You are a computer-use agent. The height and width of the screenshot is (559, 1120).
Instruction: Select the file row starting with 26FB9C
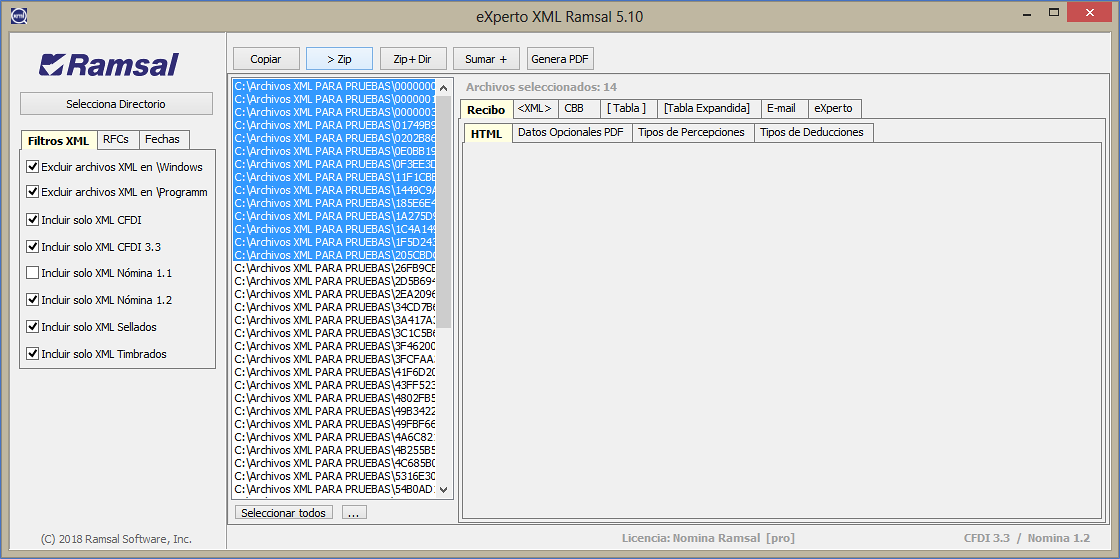334,268
